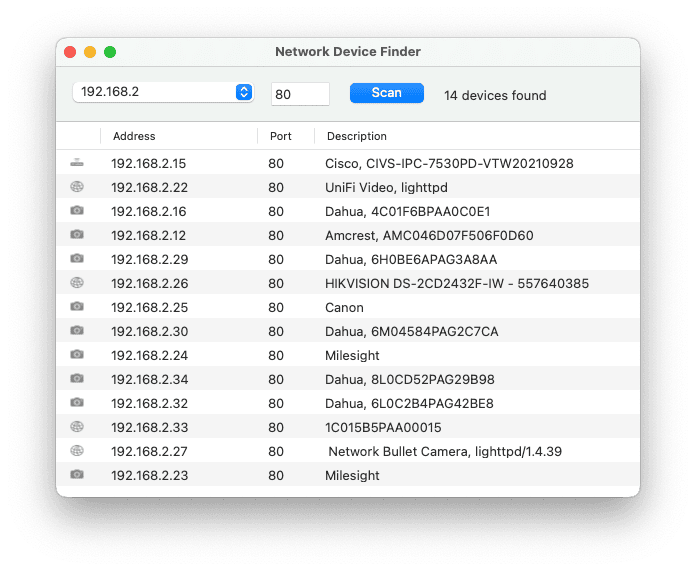Click the camera icon for 192.168.2.12

point(77,234)
